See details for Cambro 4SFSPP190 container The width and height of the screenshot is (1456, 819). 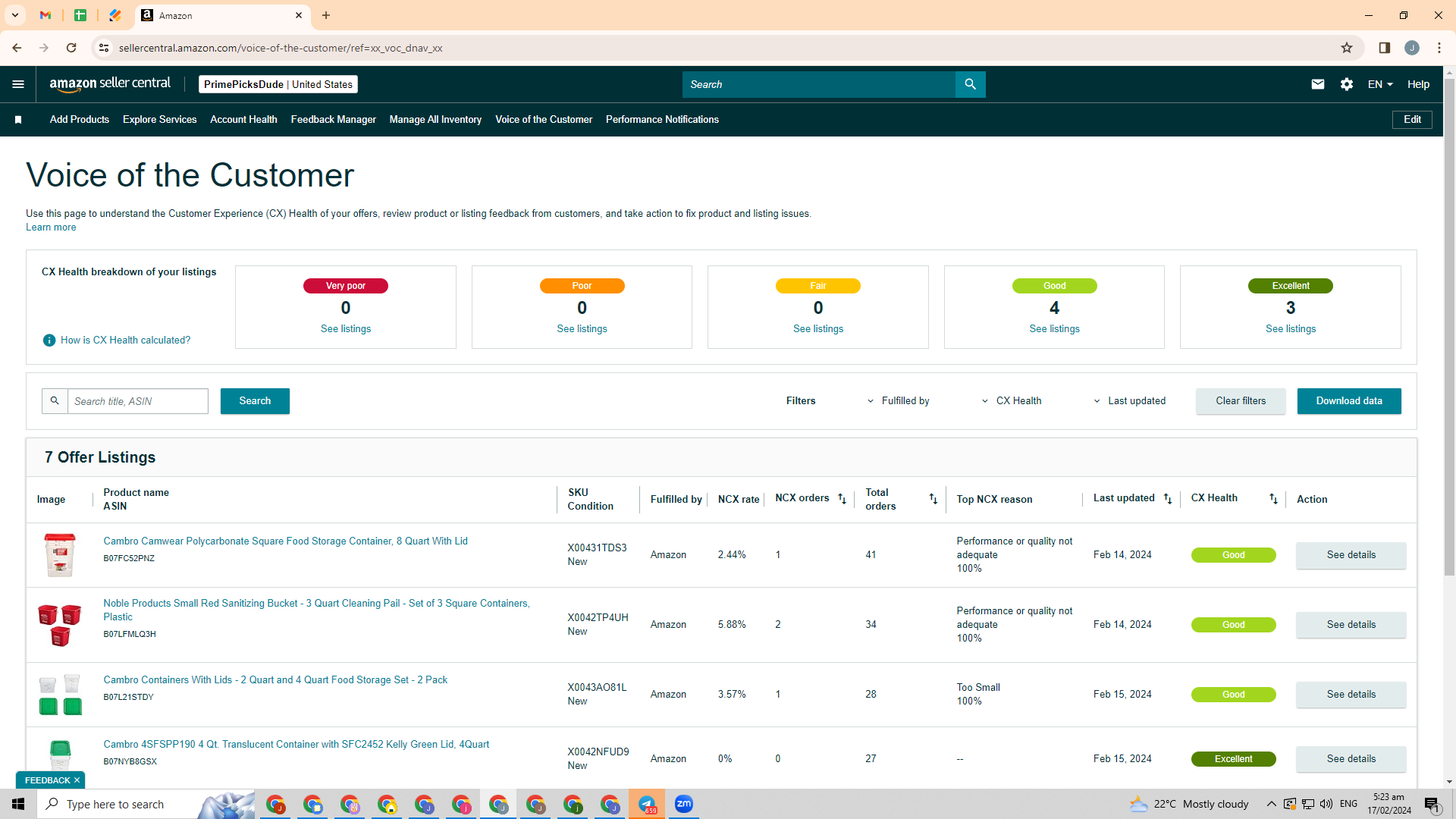pyautogui.click(x=1351, y=759)
